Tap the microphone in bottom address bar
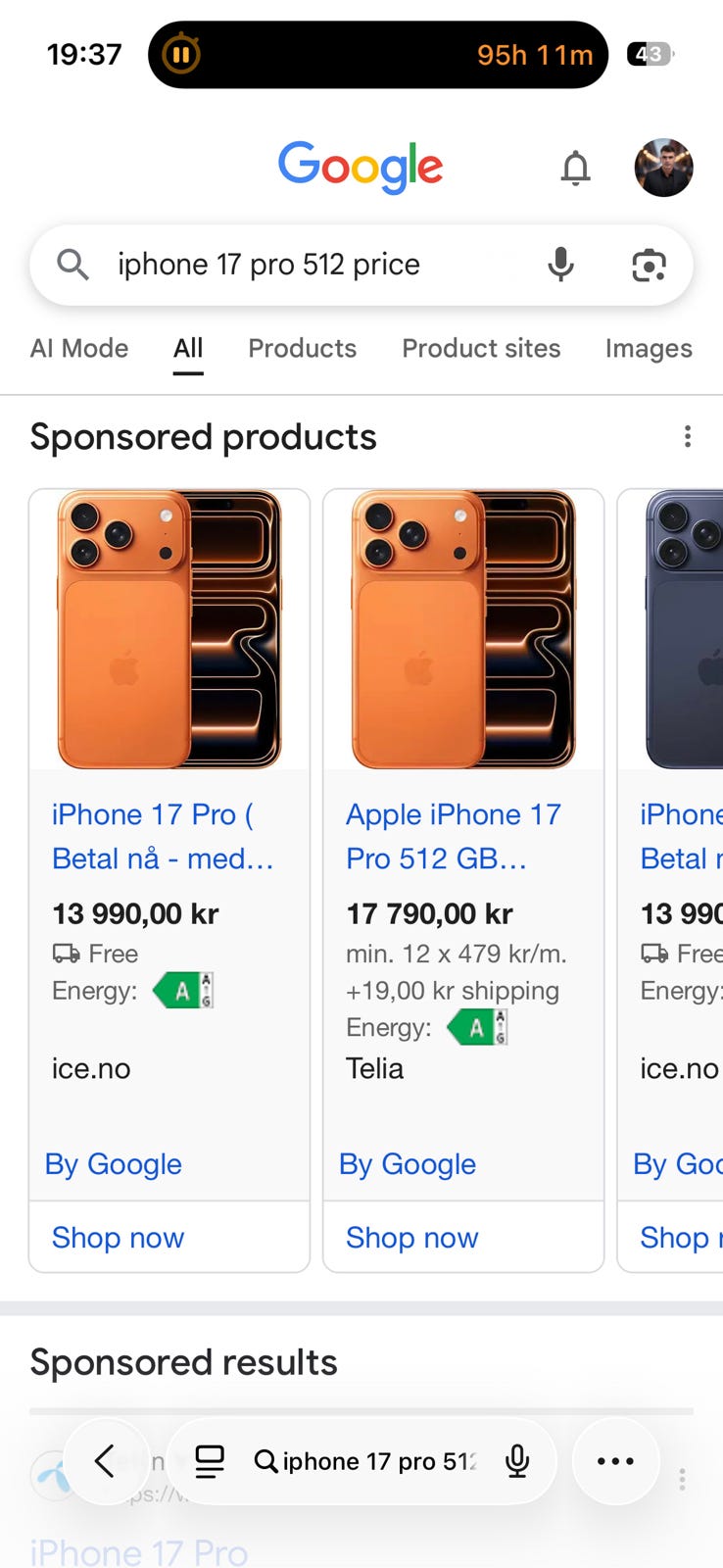 point(517,1461)
